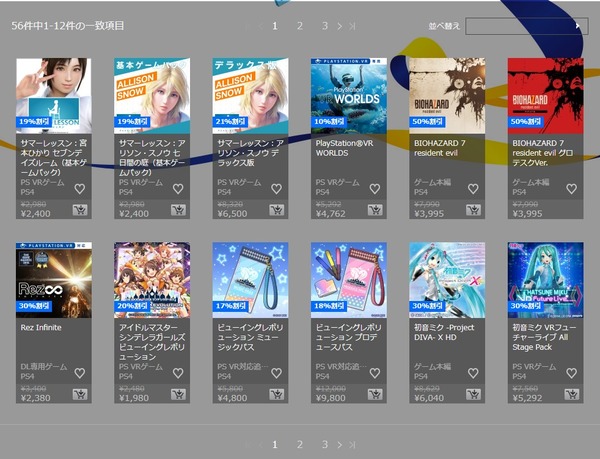Add BIOHAZARD 7 resident evil standard to cart

pyautogui.click(x=473, y=210)
